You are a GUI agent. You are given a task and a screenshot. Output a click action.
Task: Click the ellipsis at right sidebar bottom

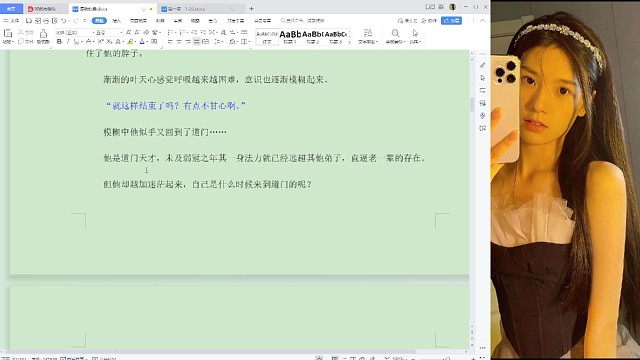[482, 348]
